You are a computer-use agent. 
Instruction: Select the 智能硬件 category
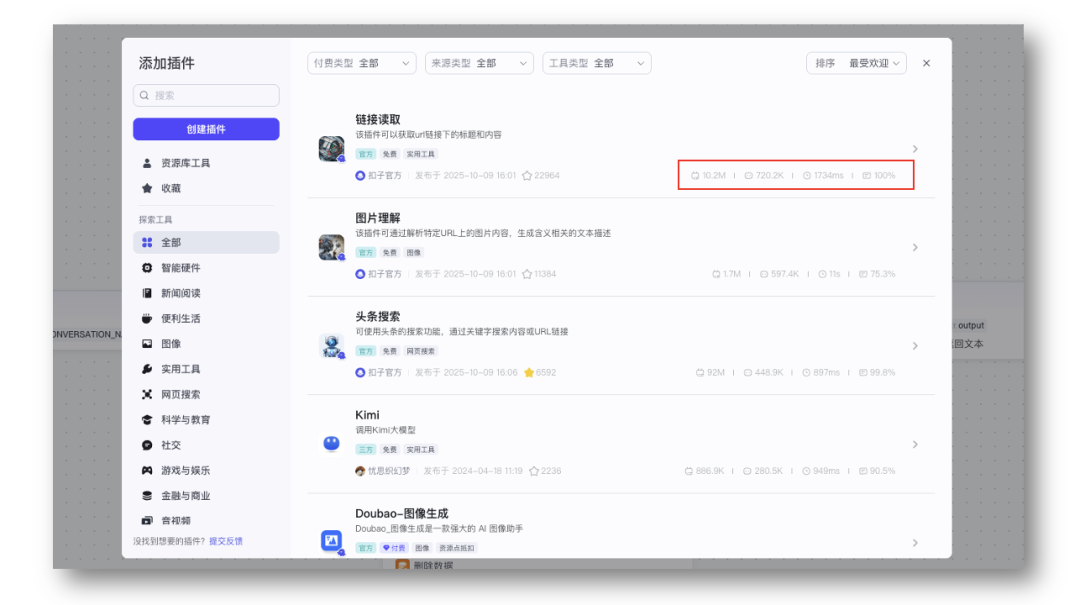[206, 268]
